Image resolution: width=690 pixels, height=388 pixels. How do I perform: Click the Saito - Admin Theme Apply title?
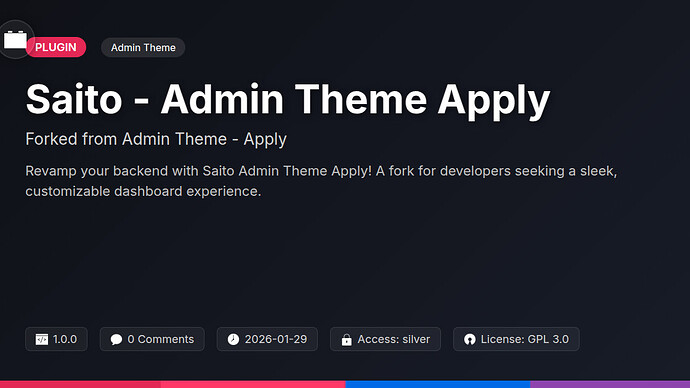[x=288, y=100]
